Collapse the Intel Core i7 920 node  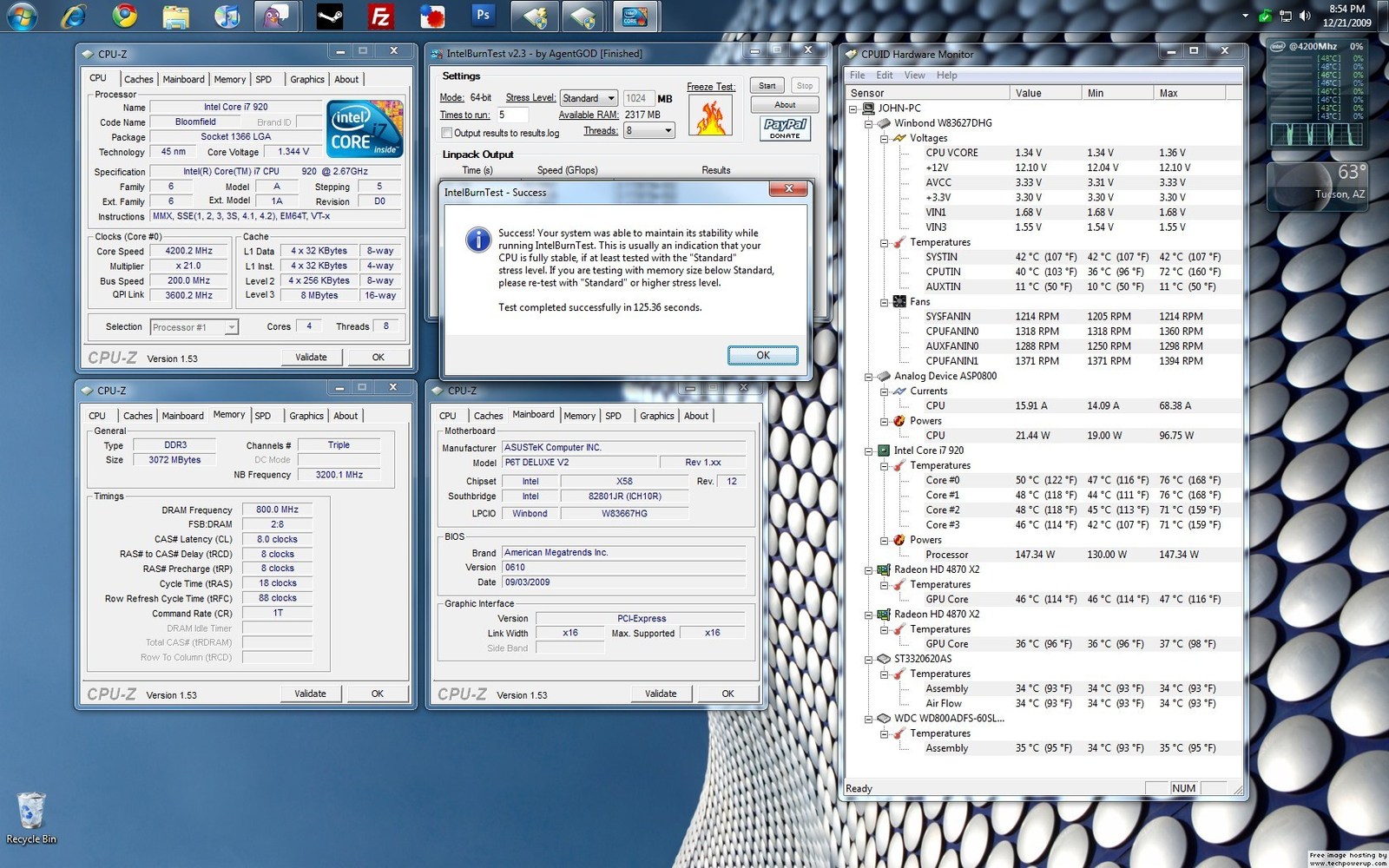tap(868, 450)
